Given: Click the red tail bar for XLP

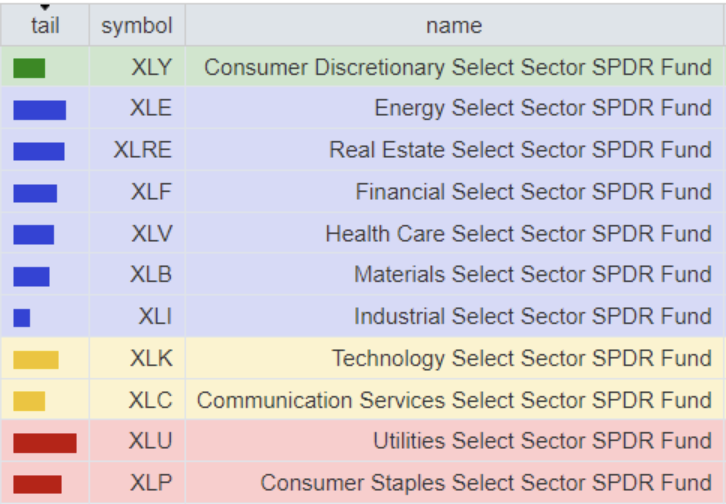Looking at the screenshot, I should click(x=37, y=484).
